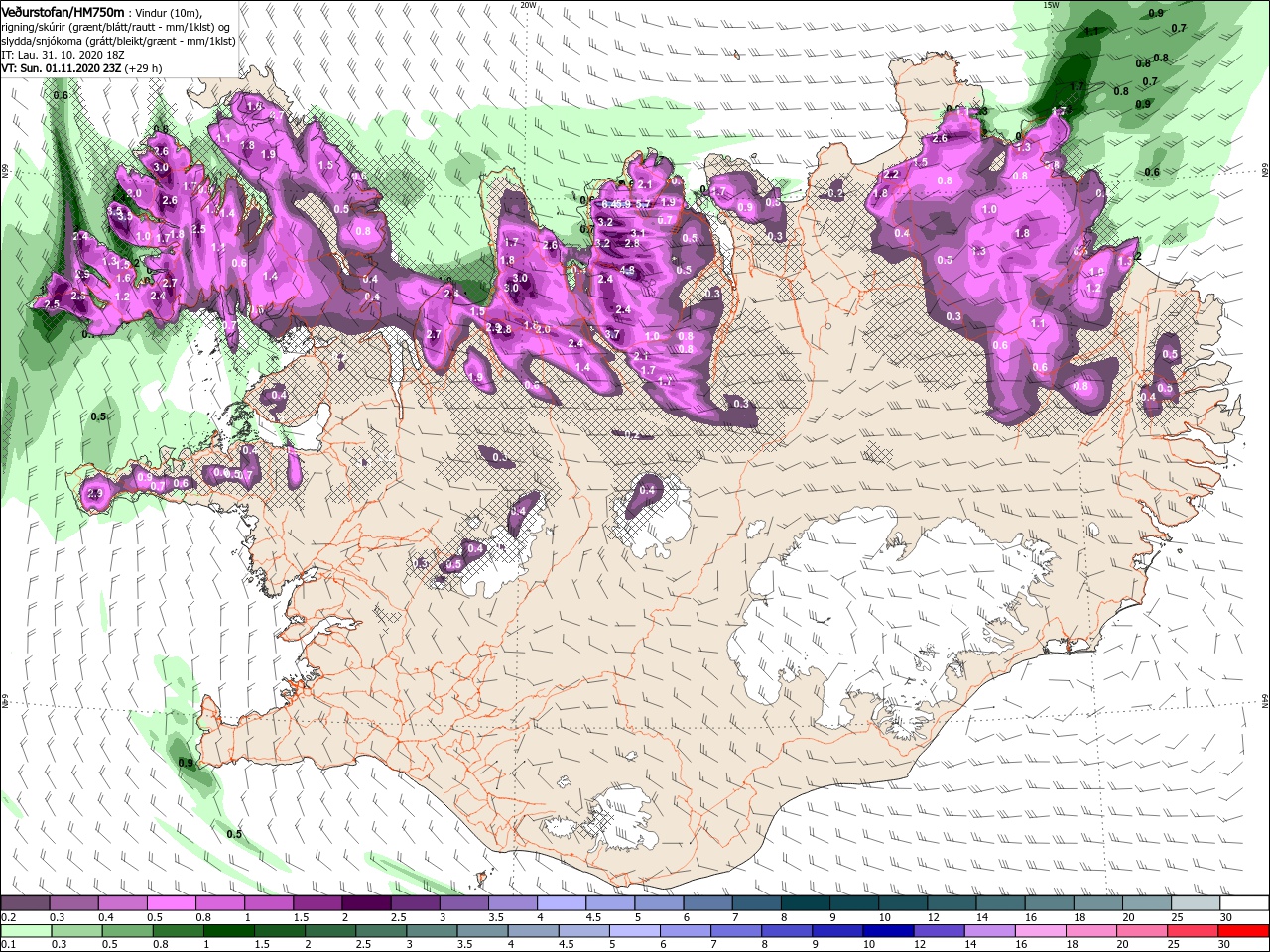Pick the pale grey snow swatch at 25
This screenshot has width=1270, height=952.
tap(1196, 903)
